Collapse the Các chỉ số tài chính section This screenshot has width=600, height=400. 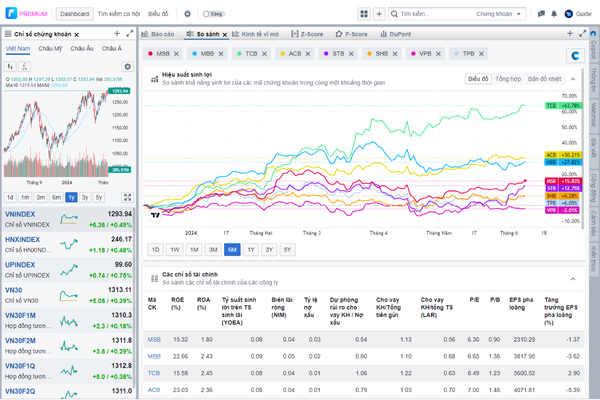tap(573, 279)
